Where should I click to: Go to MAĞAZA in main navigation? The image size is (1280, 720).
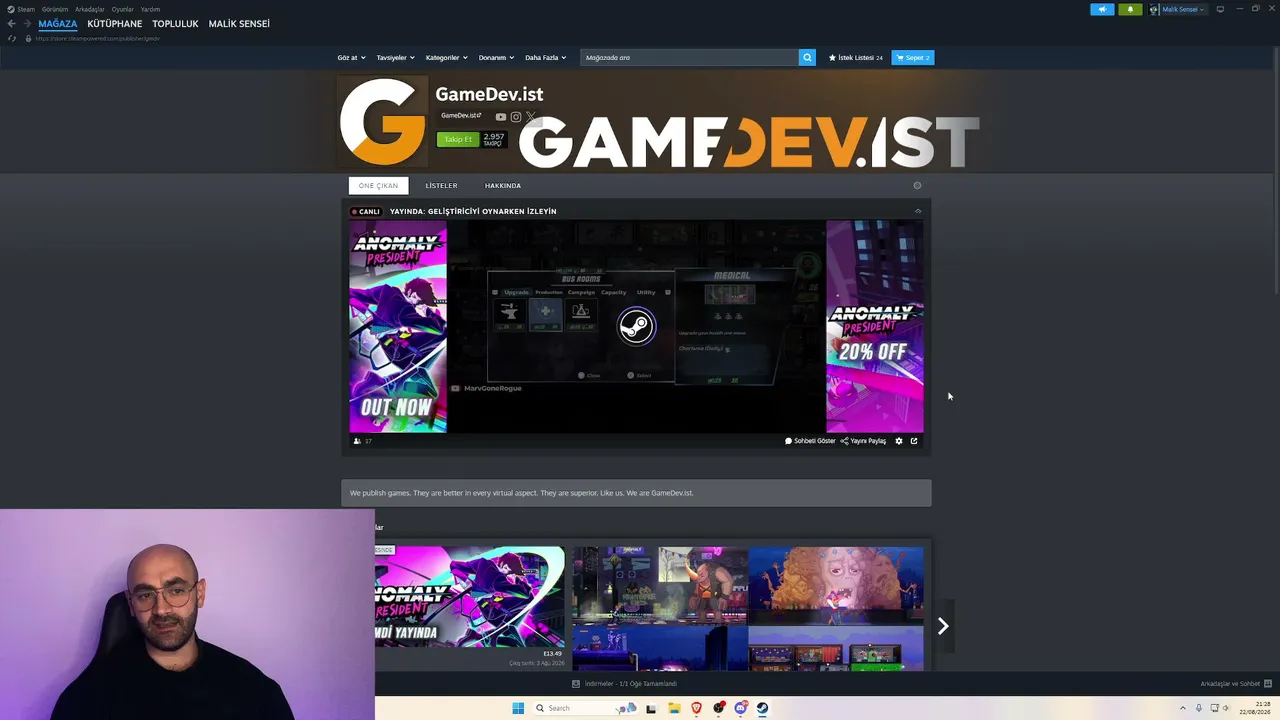click(x=58, y=24)
